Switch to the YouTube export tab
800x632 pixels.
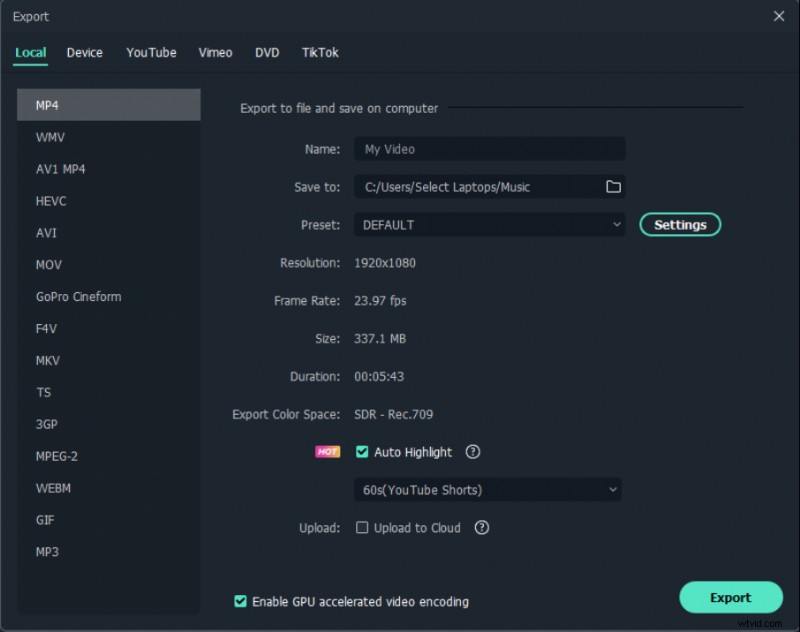[150, 53]
